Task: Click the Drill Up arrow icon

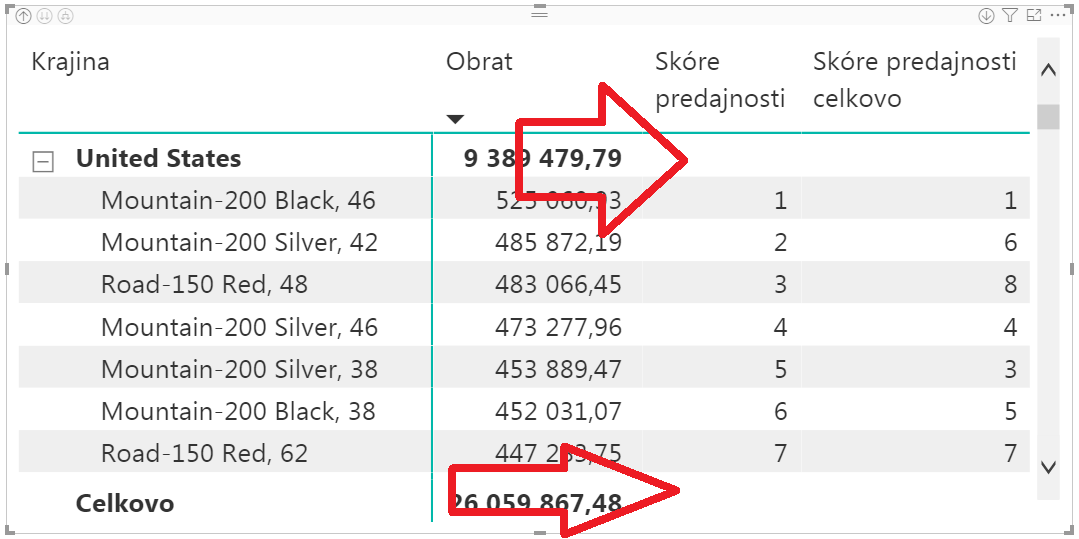Action: [24, 16]
